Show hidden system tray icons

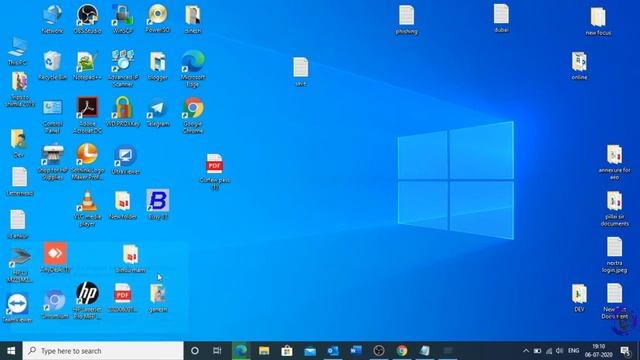tap(526, 351)
